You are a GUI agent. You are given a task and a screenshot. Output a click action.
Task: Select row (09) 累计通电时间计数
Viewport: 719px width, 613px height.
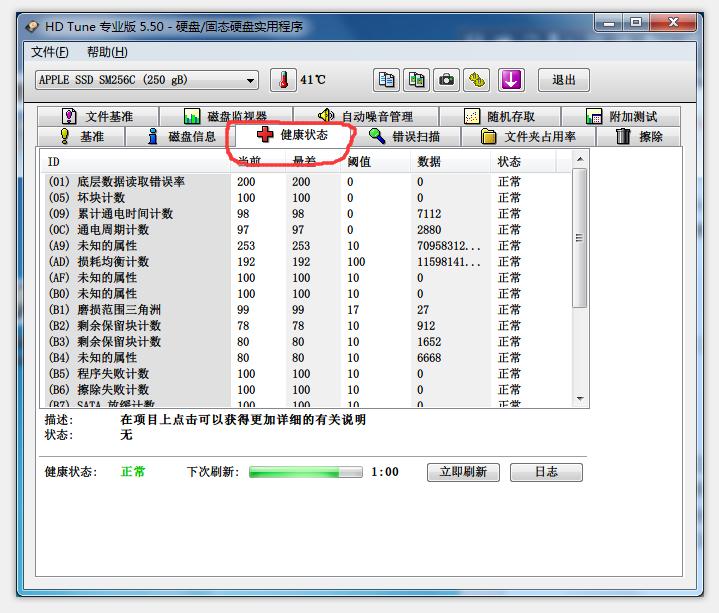point(307,214)
